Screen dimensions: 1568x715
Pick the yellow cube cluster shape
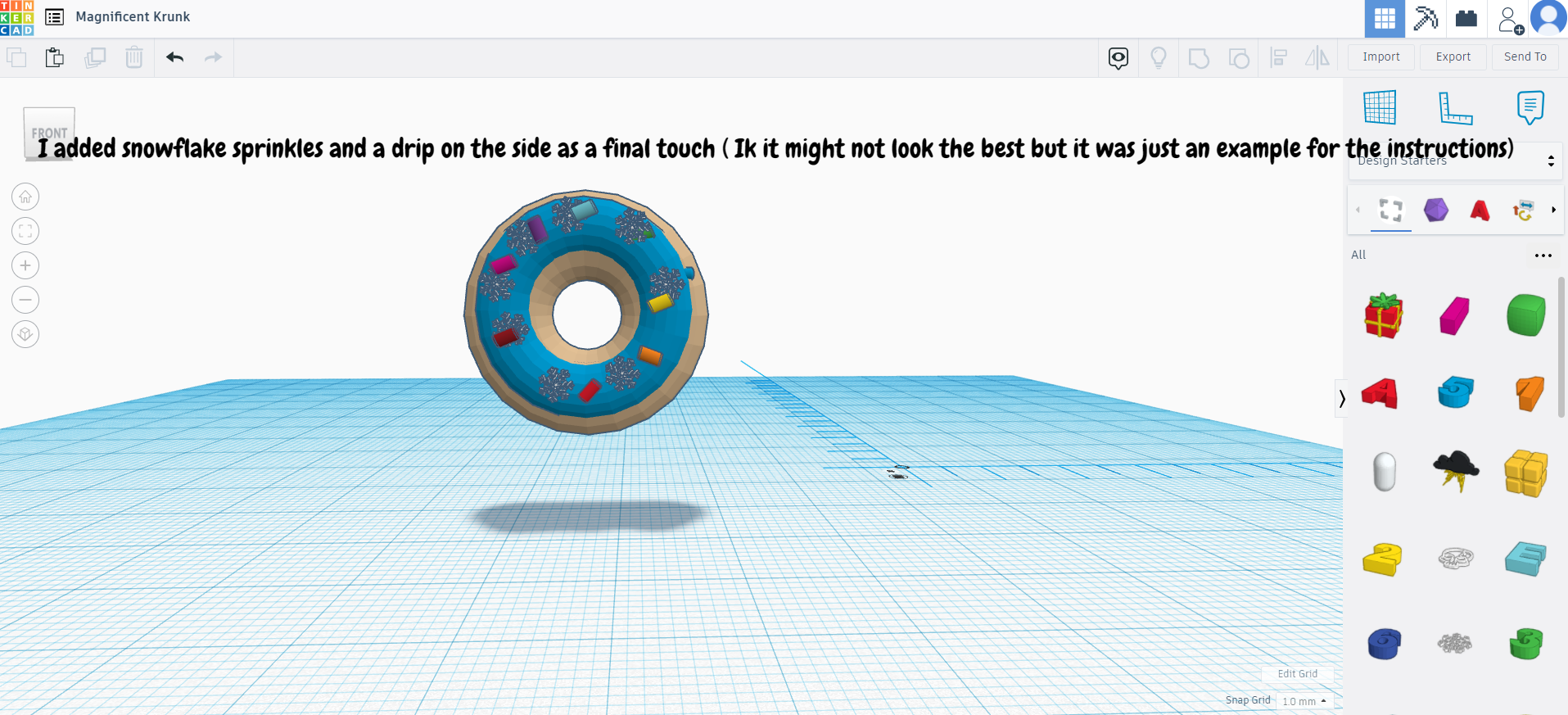coord(1526,473)
